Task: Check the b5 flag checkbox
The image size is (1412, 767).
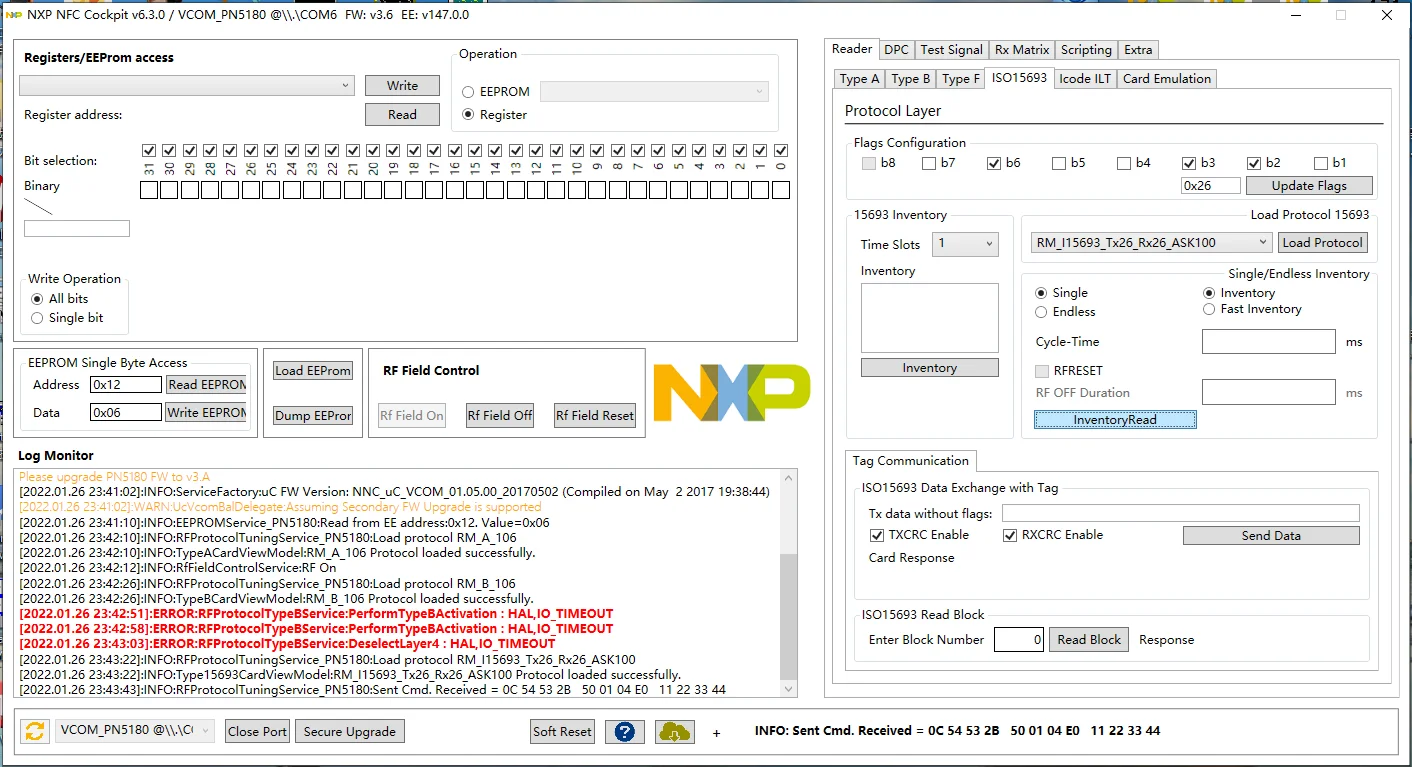Action: click(1059, 163)
